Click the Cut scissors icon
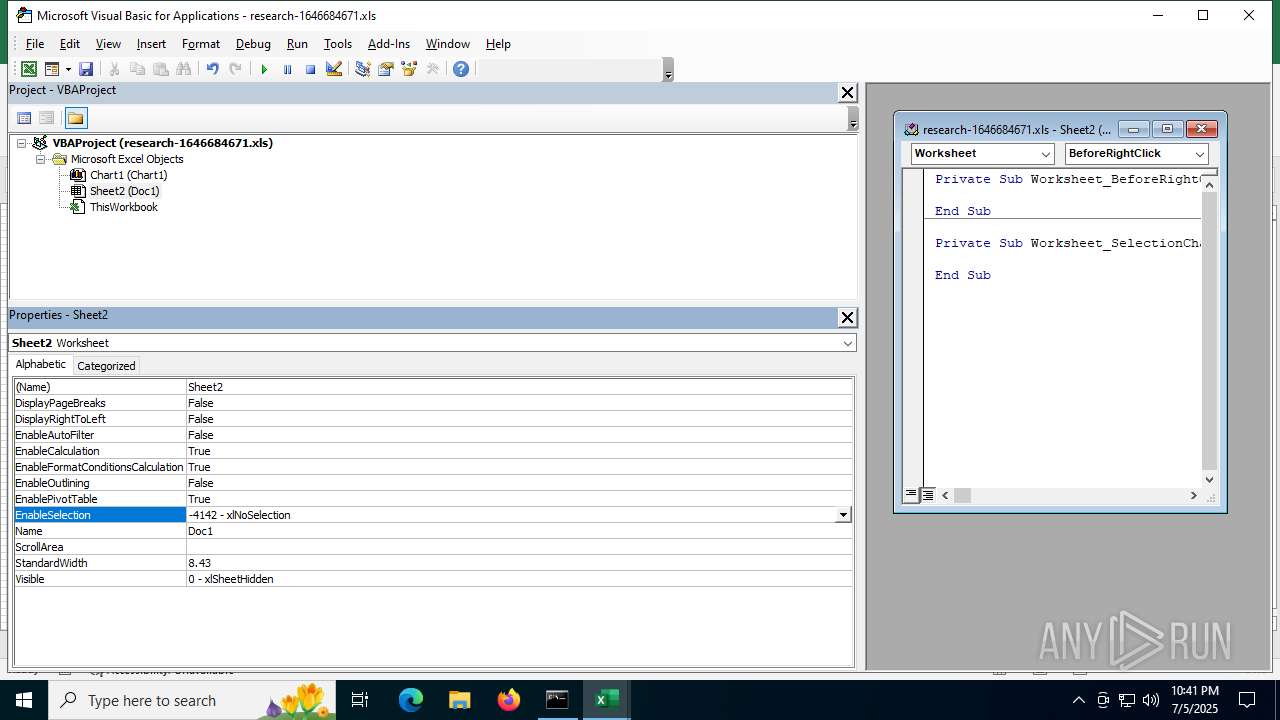 tap(114, 69)
